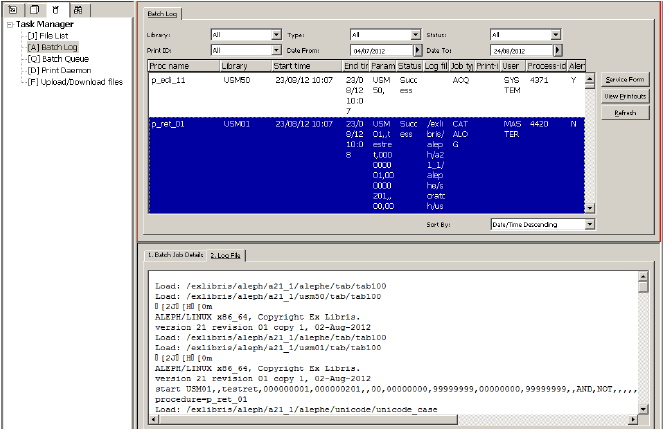Open the Date From calendar arrow

coord(418,50)
